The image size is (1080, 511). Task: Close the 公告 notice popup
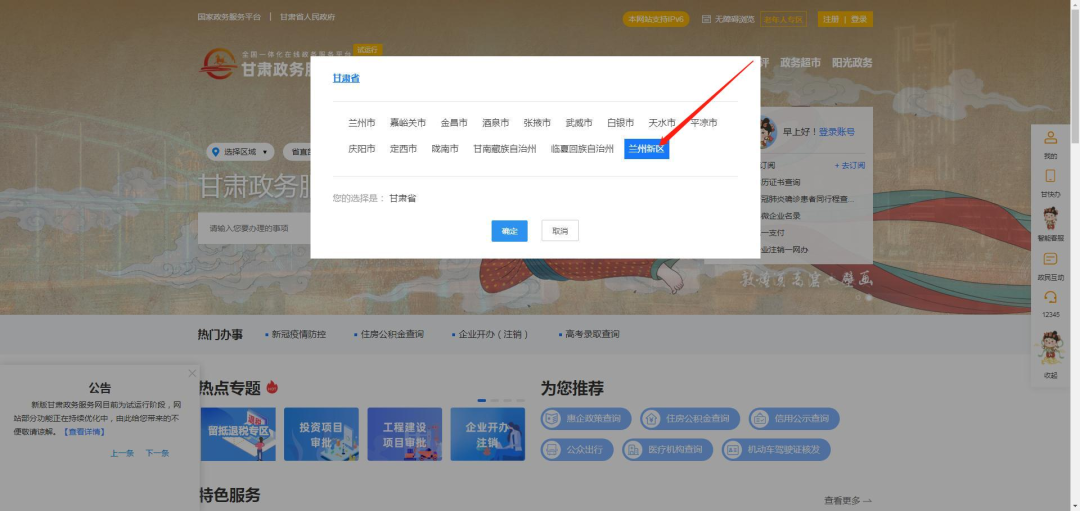192,373
